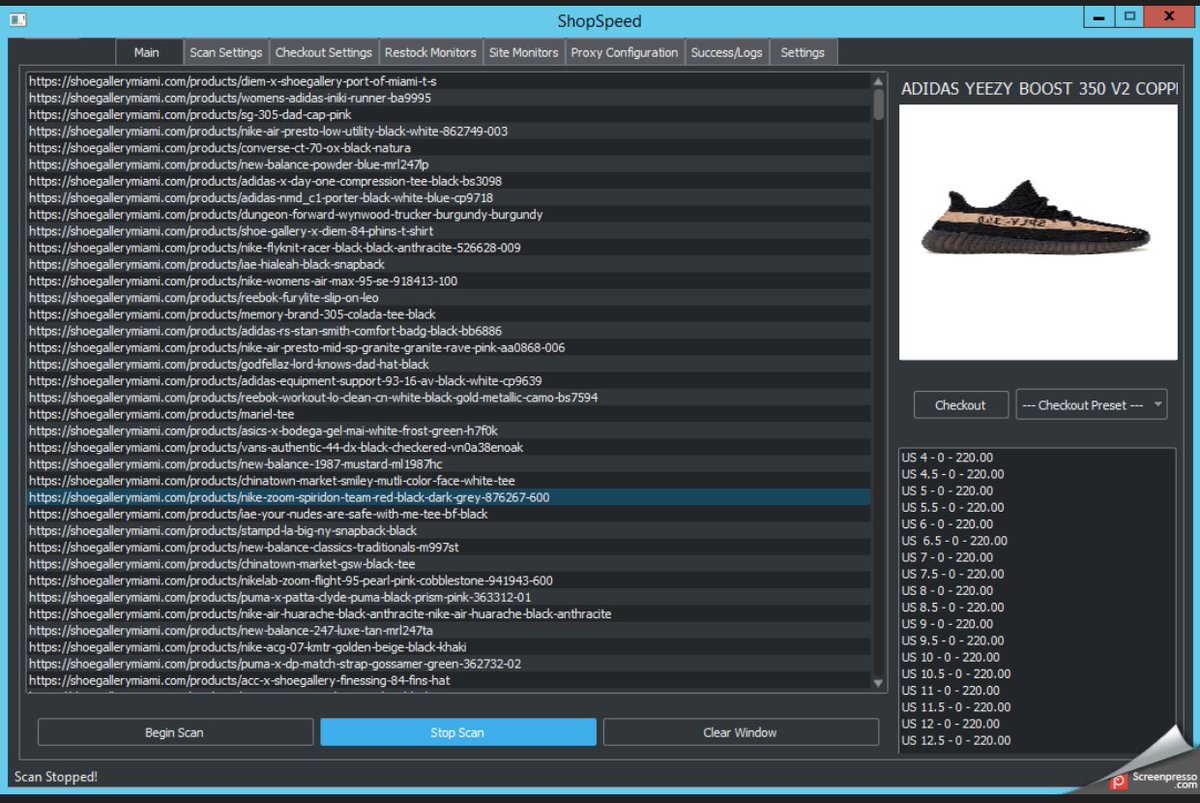Open the Restock Monitors tab

[x=430, y=52]
